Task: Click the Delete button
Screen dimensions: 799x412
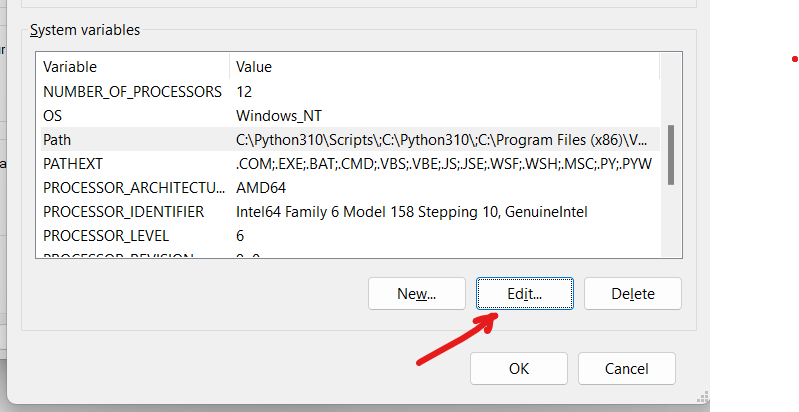Action: [x=632, y=293]
